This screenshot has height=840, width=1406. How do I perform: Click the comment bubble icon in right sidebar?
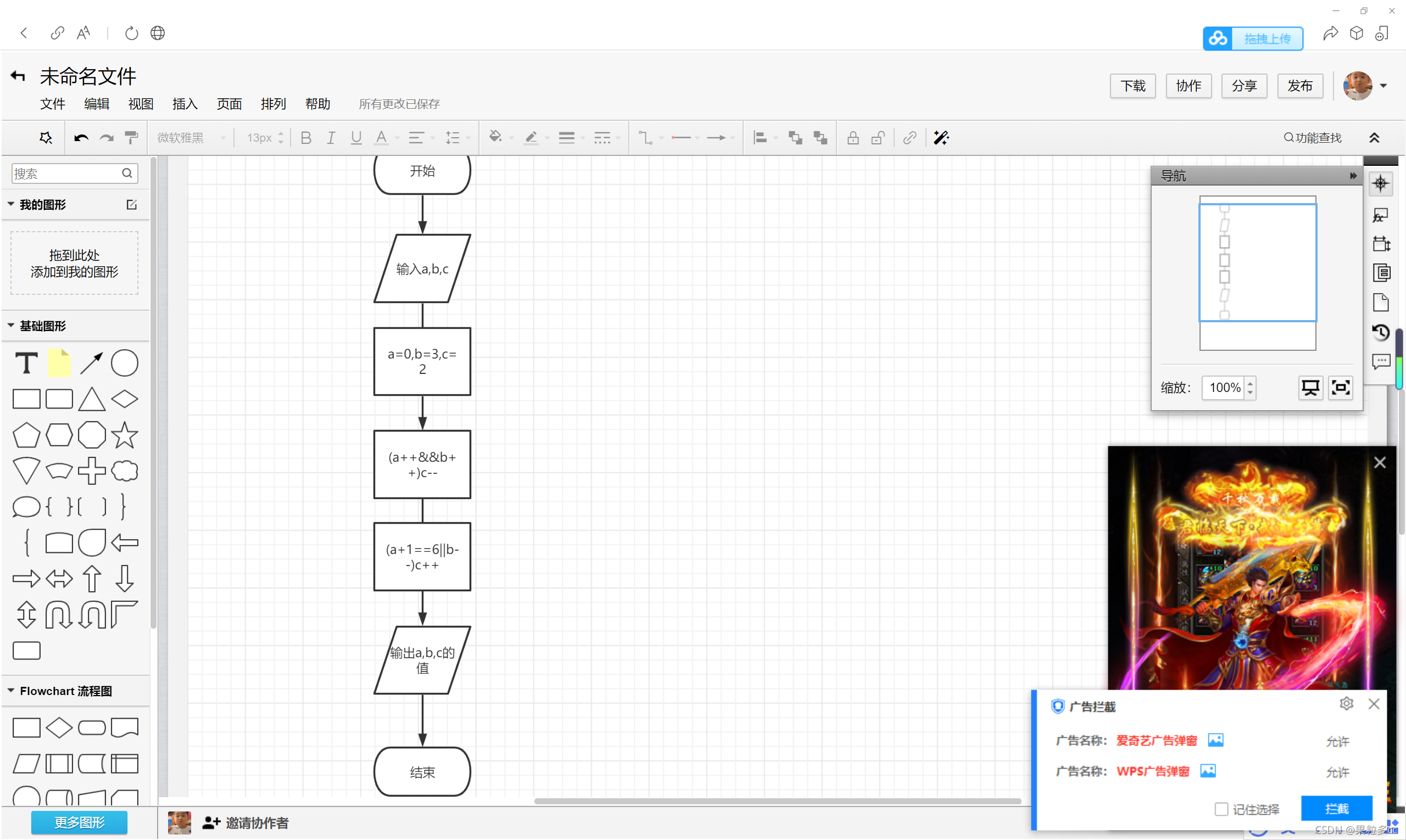(x=1381, y=362)
